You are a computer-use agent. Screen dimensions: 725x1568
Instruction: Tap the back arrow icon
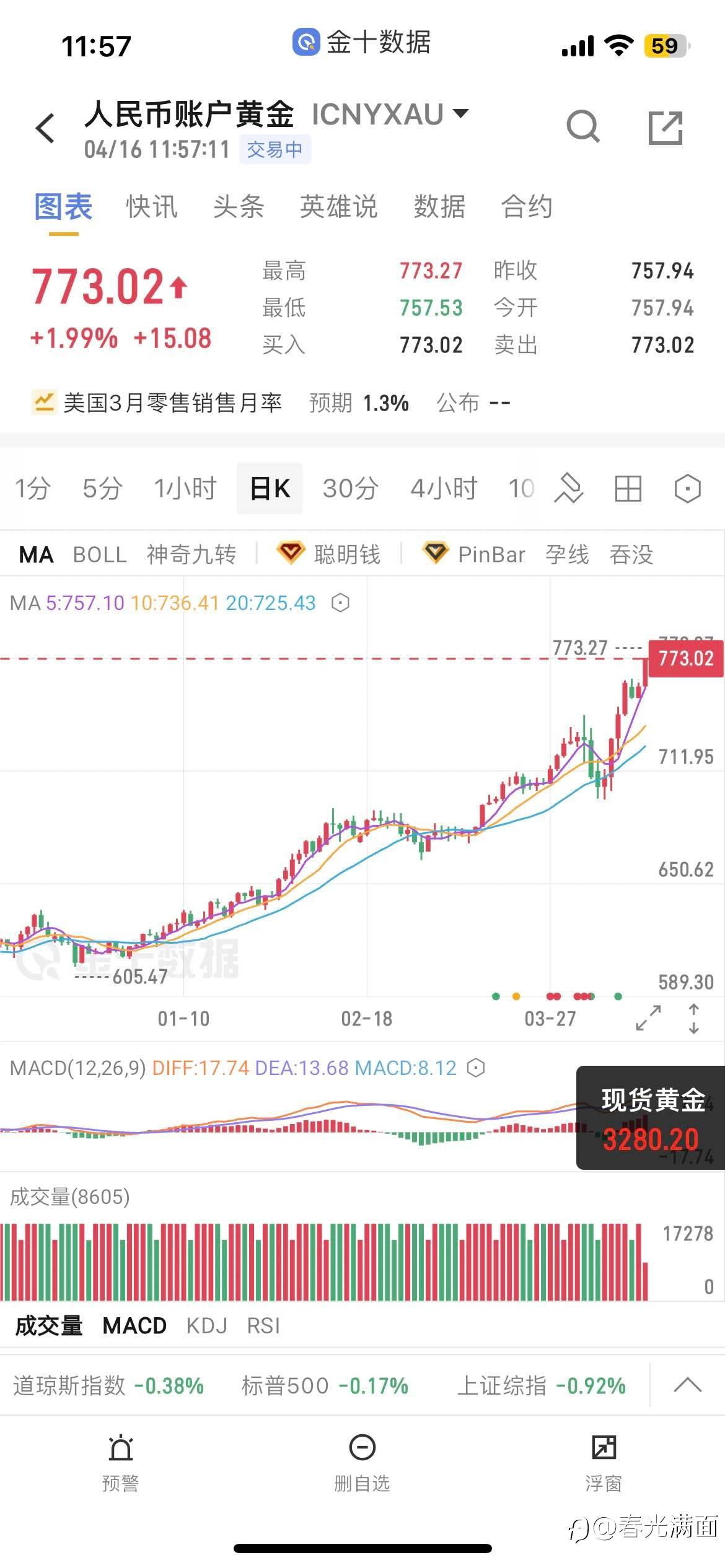click(46, 128)
